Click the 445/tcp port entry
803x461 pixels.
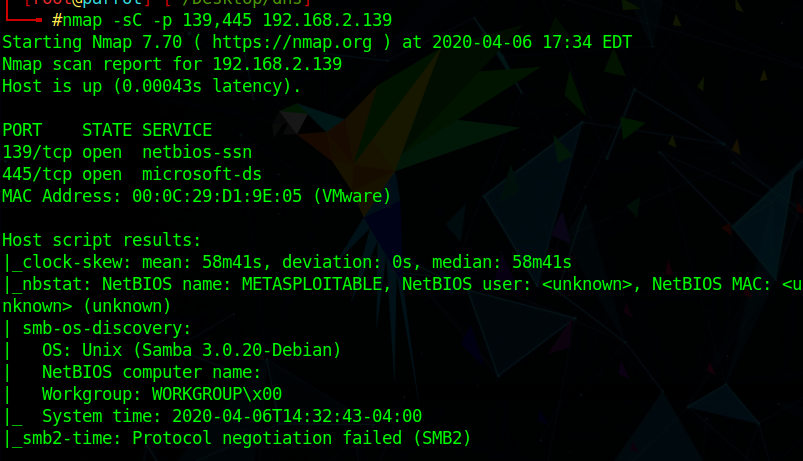(x=37, y=175)
